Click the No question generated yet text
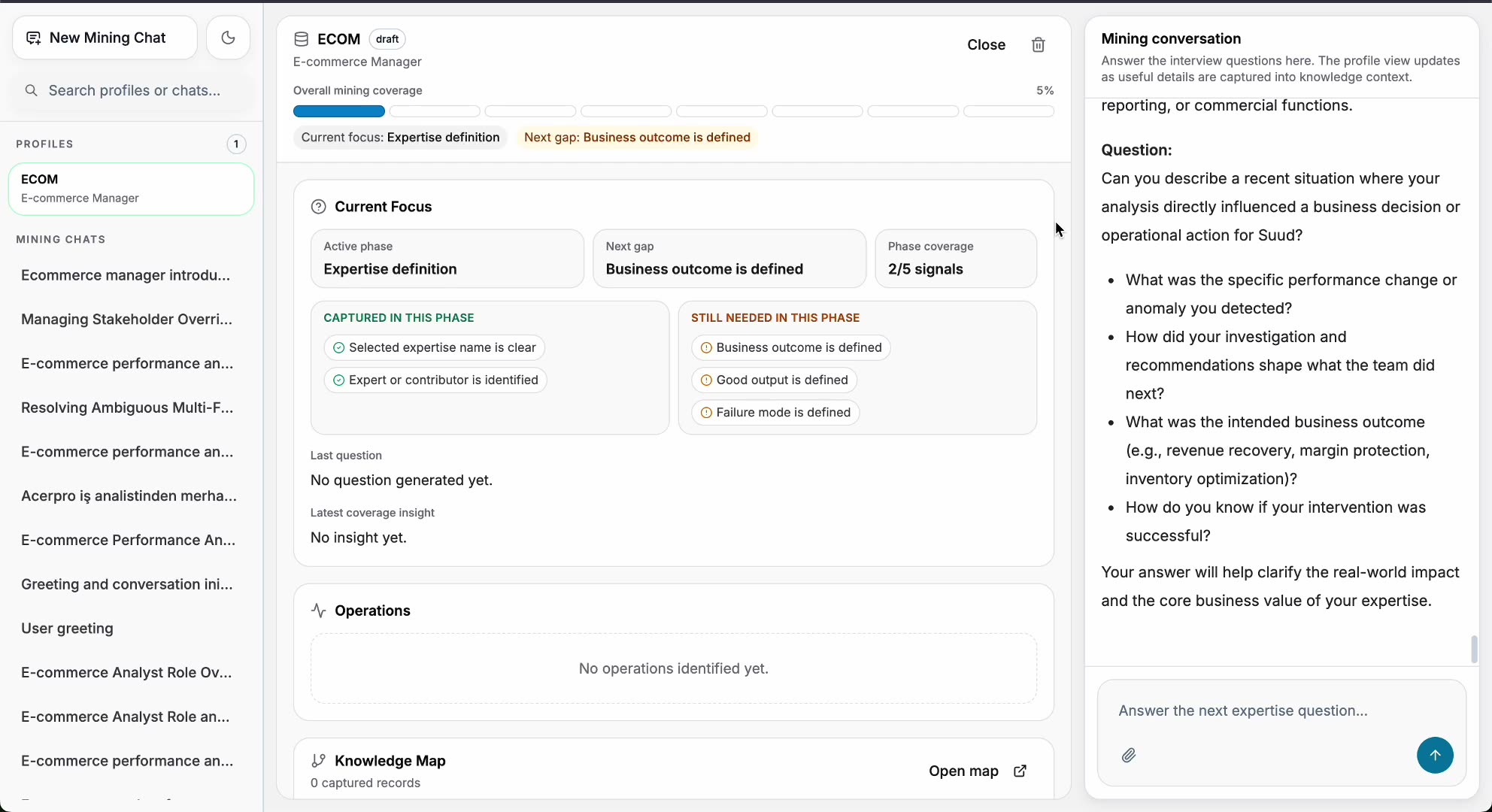This screenshot has width=1492, height=812. pos(402,480)
